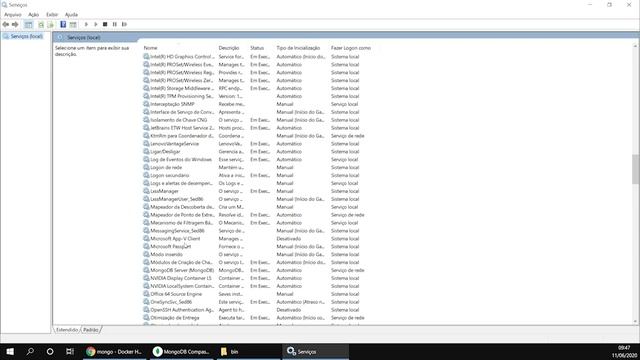The width and height of the screenshot is (640, 360).
Task: Select the Logon secundário service
Action: (169, 175)
